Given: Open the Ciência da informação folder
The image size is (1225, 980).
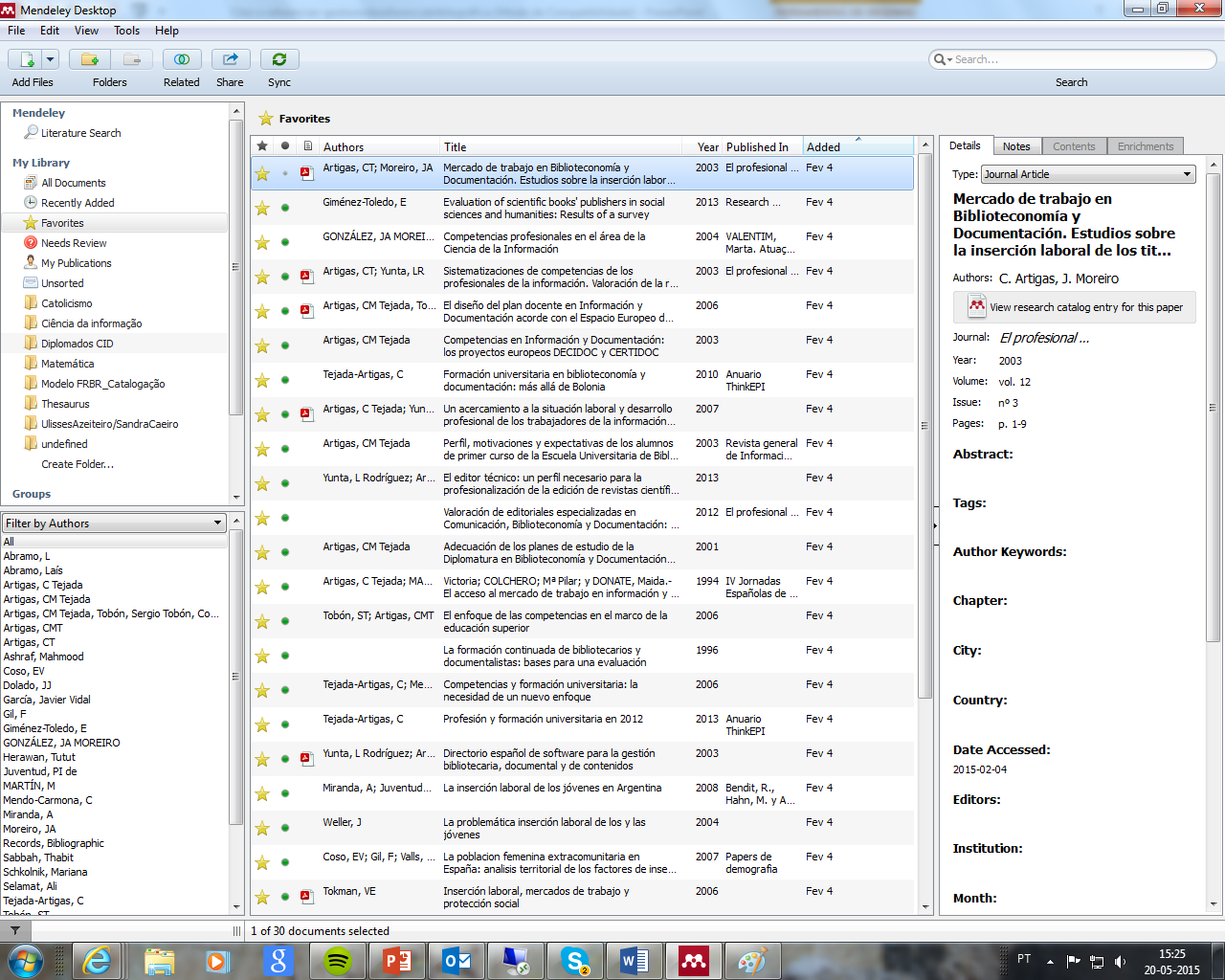Looking at the screenshot, I should [91, 323].
